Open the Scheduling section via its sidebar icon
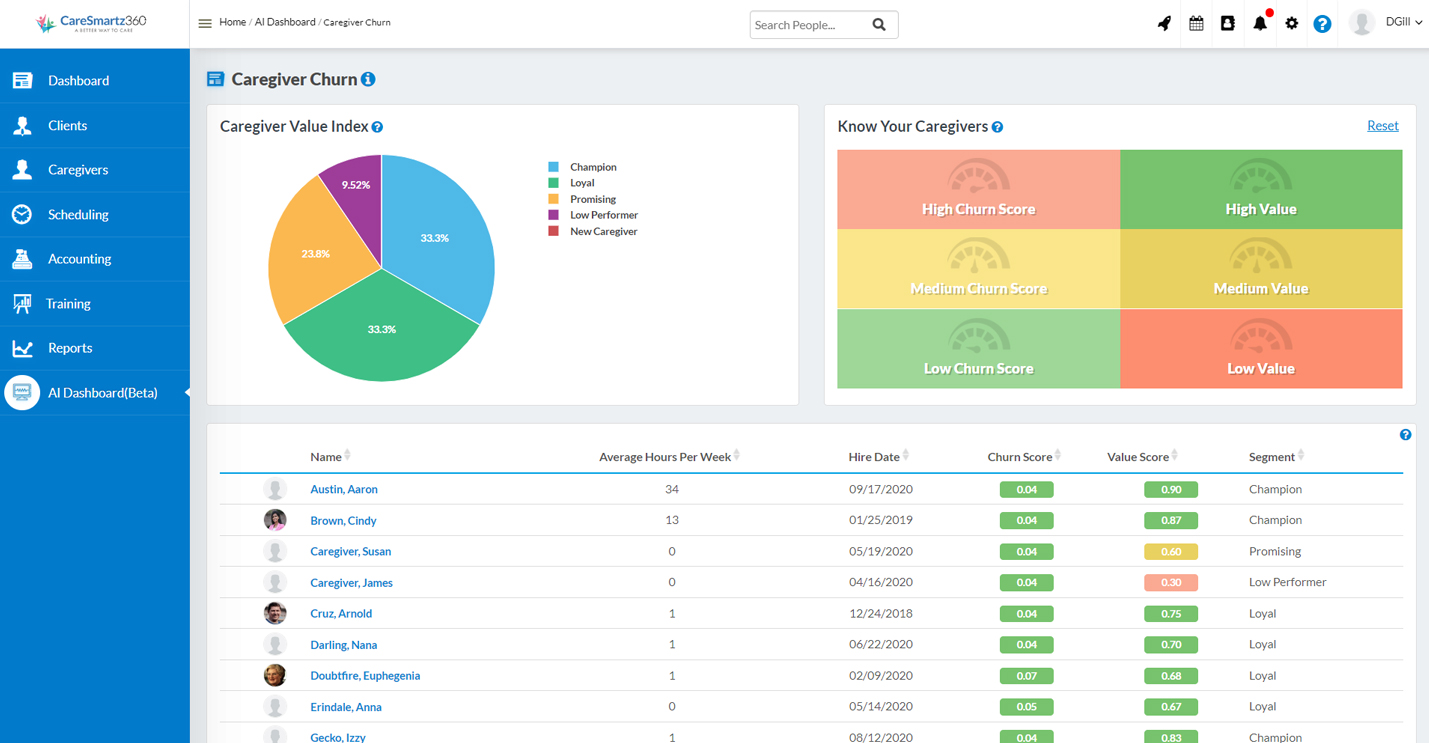Screen dimensions: 1429x743 [22, 214]
